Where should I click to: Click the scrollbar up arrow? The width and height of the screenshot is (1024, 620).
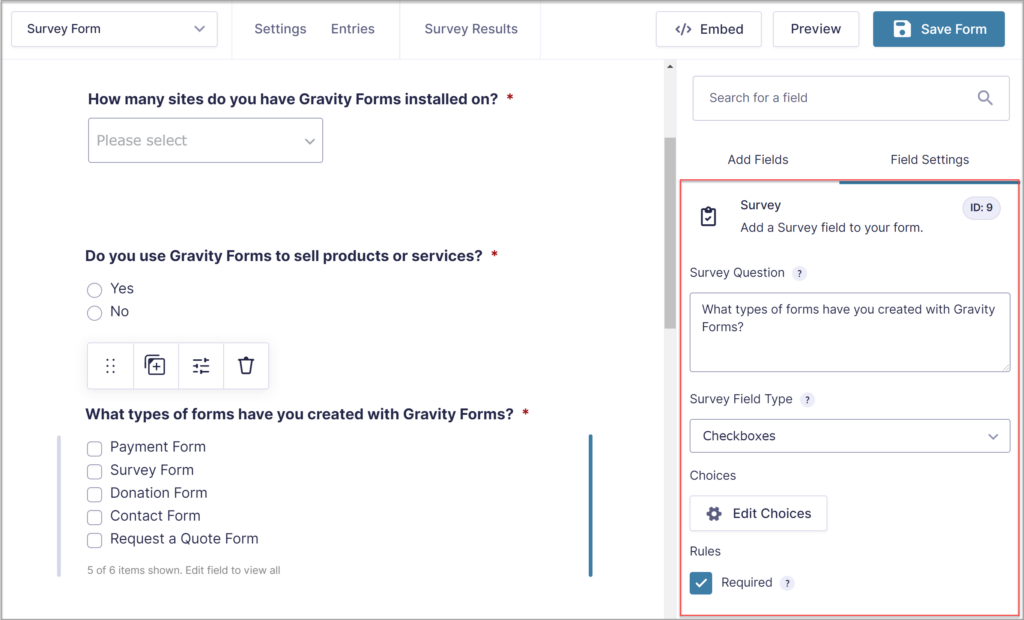[670, 66]
